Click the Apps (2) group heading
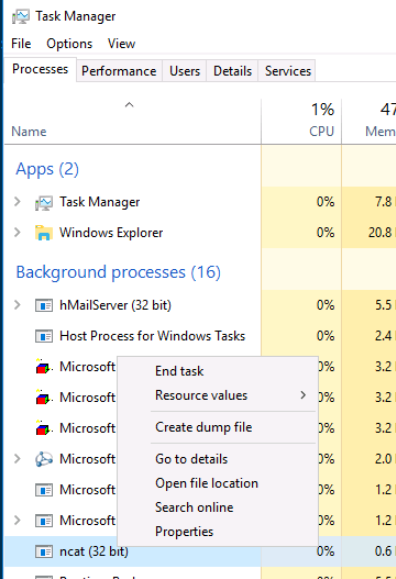 coord(47,169)
